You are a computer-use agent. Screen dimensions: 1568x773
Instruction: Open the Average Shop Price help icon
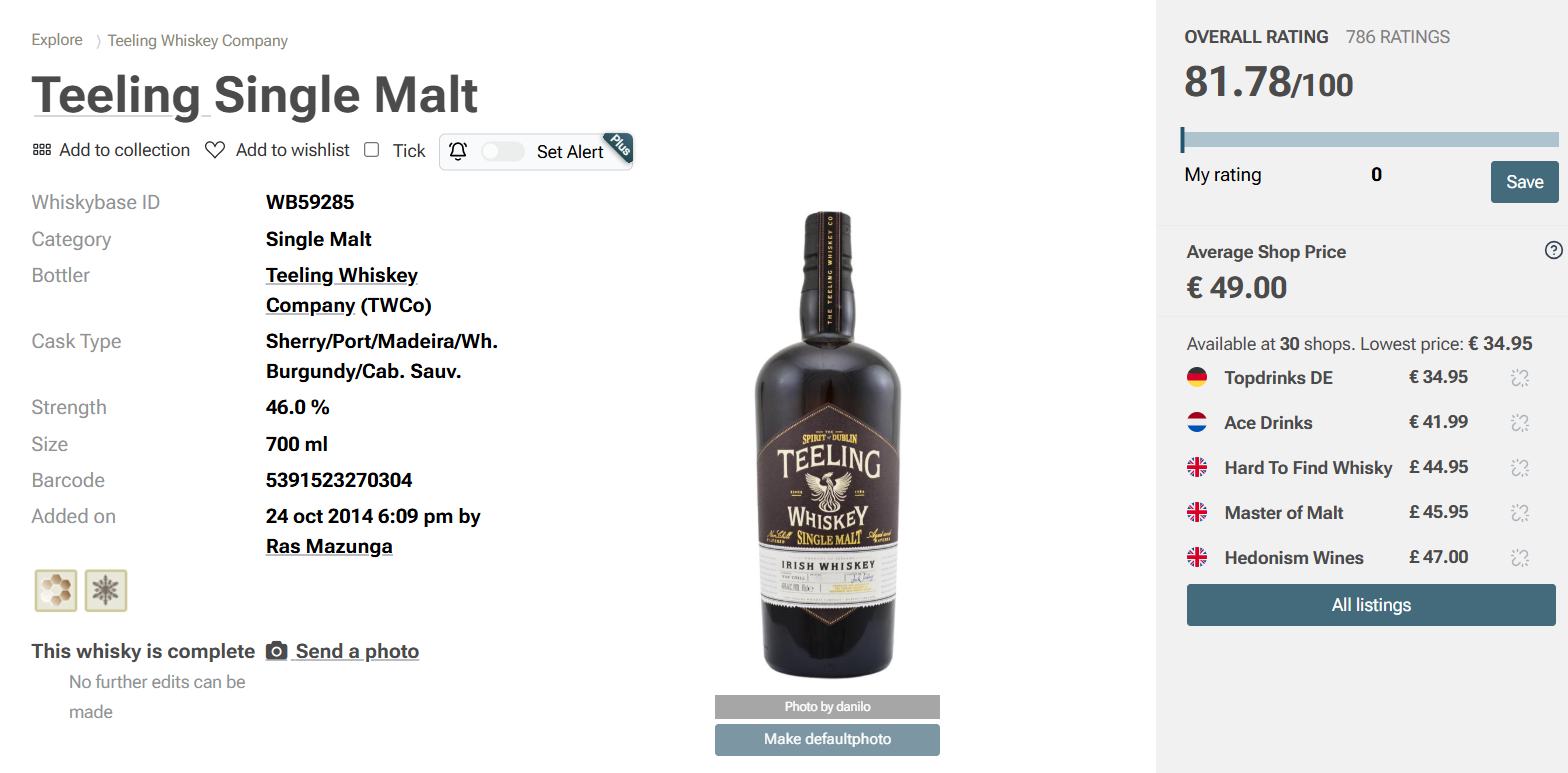point(1553,250)
